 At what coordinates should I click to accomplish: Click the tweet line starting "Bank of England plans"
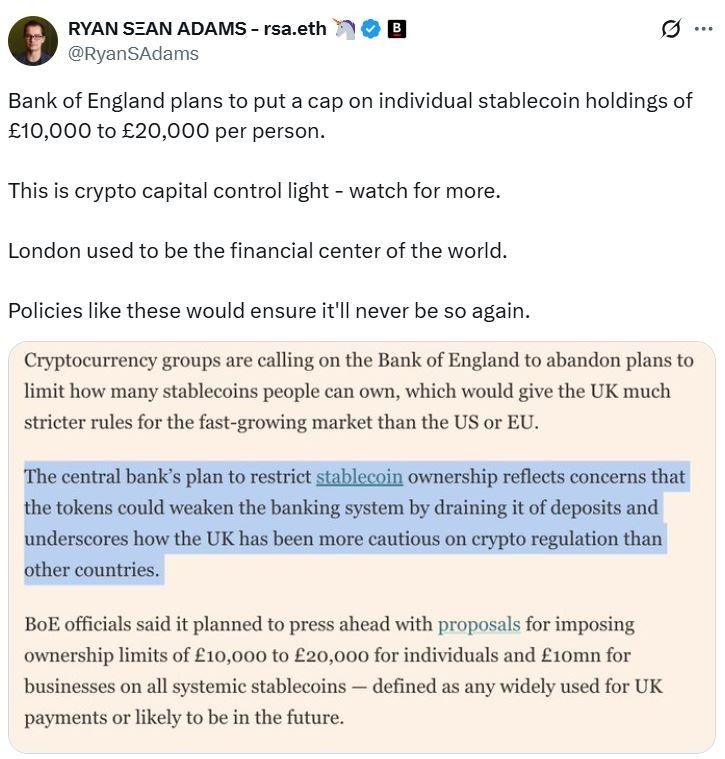[349, 102]
